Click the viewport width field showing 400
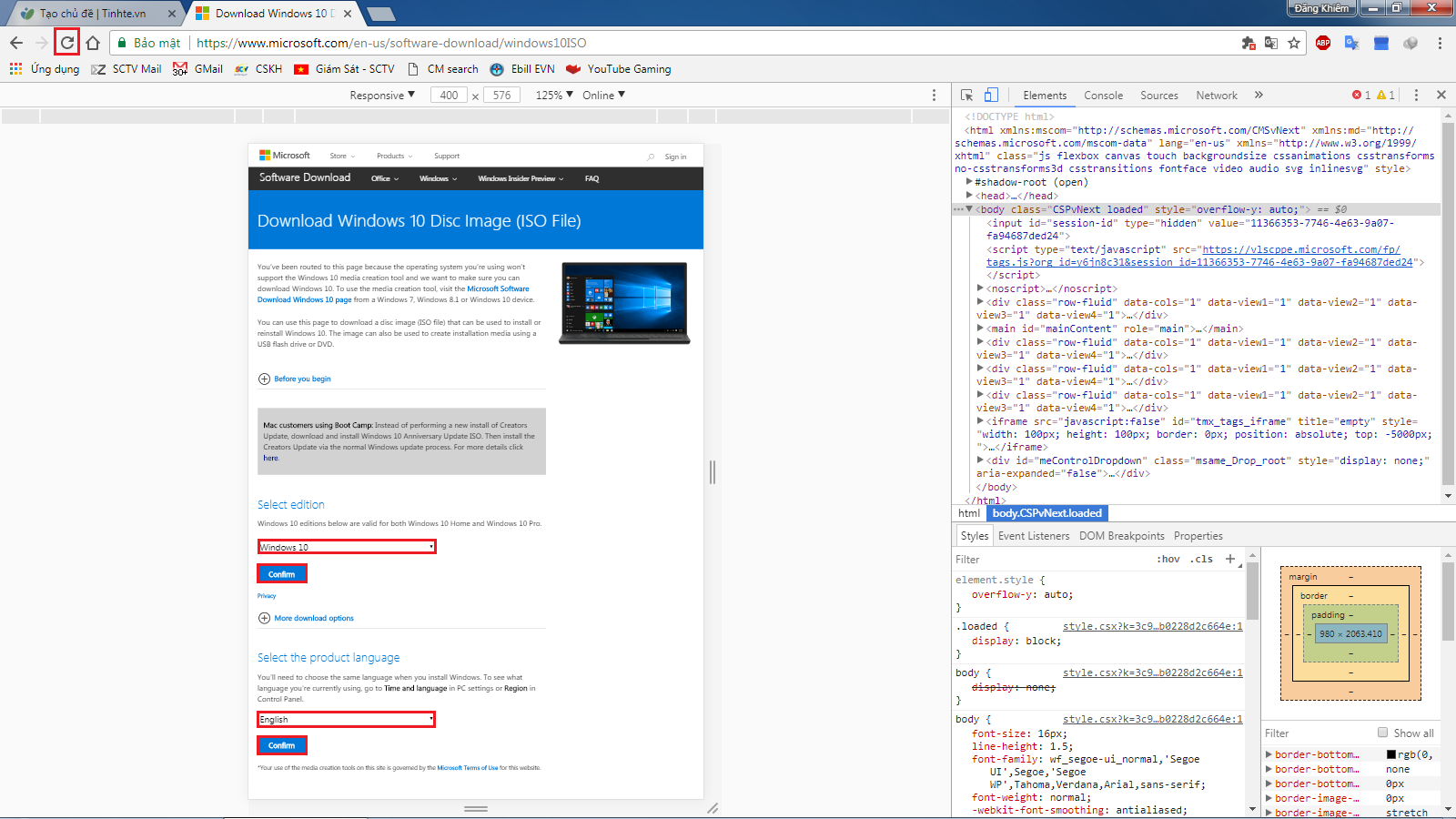Viewport: 1456px width, 819px height. pos(450,95)
